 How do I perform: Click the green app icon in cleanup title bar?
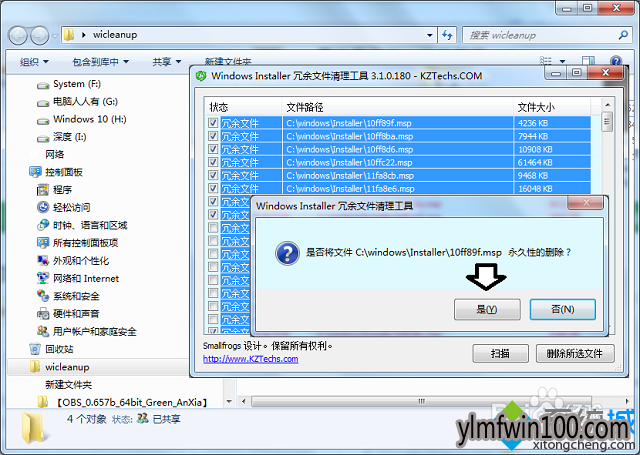[x=201, y=76]
